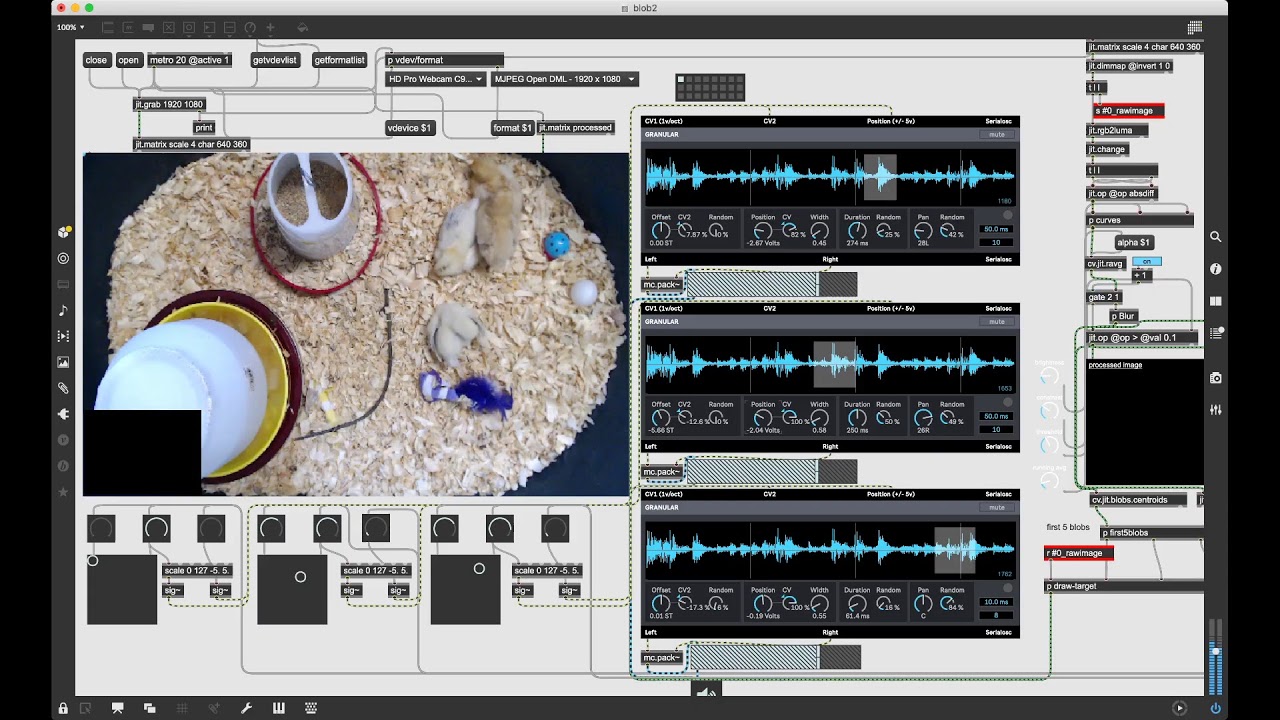Screen dimensions: 1280x720
Task: Open the MJPEG Open DML format dropdown
Action: pyautogui.click(x=565, y=79)
